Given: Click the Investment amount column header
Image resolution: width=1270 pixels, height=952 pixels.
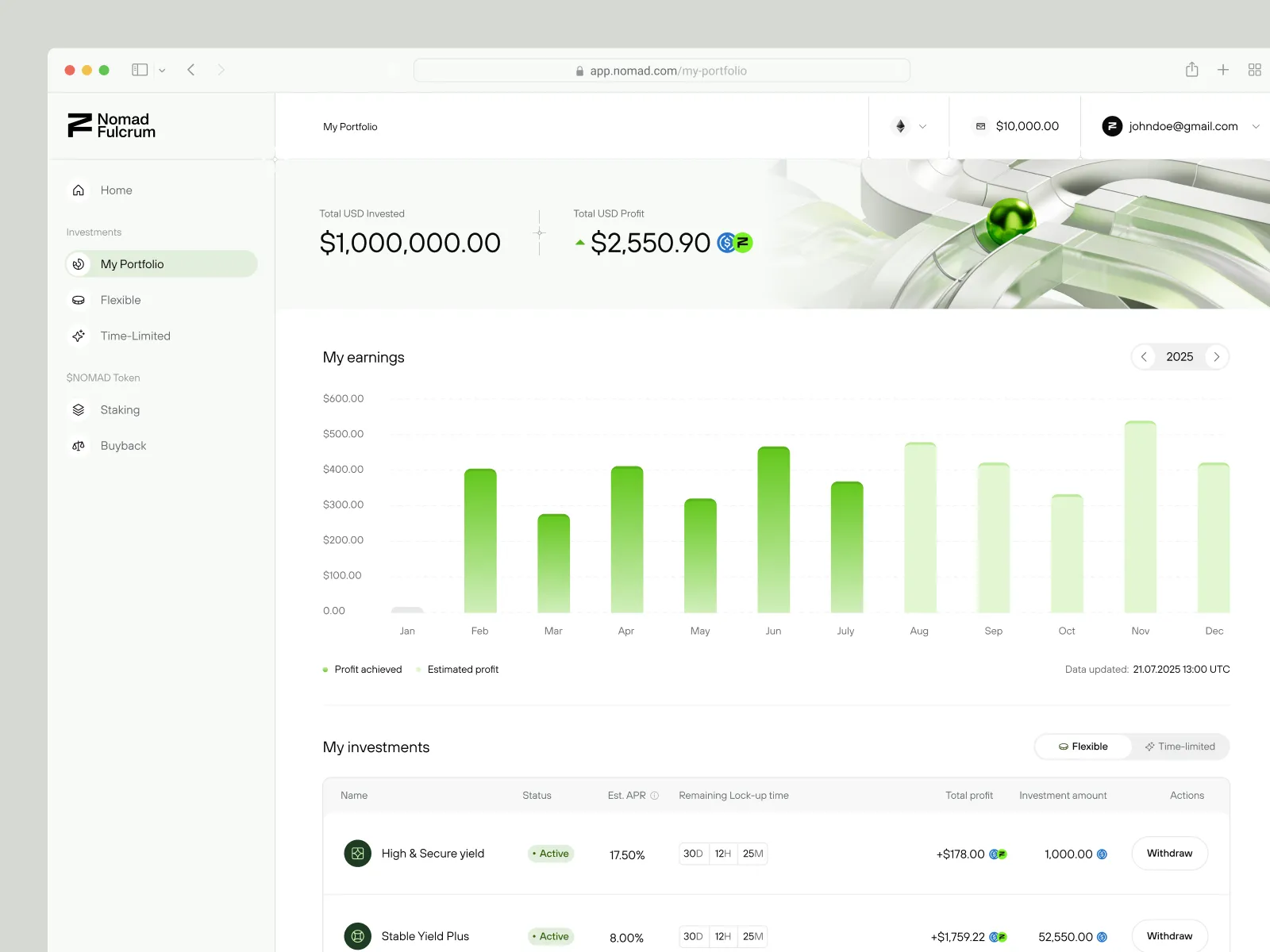Looking at the screenshot, I should 1063,796.
